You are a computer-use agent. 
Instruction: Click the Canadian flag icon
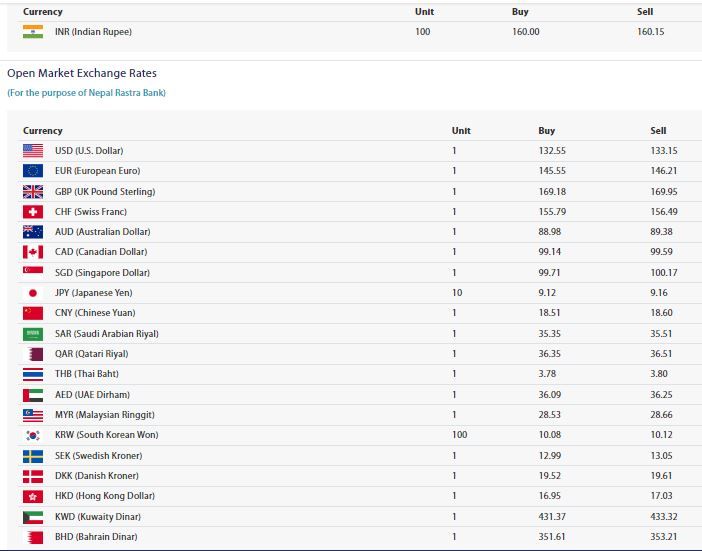33,252
